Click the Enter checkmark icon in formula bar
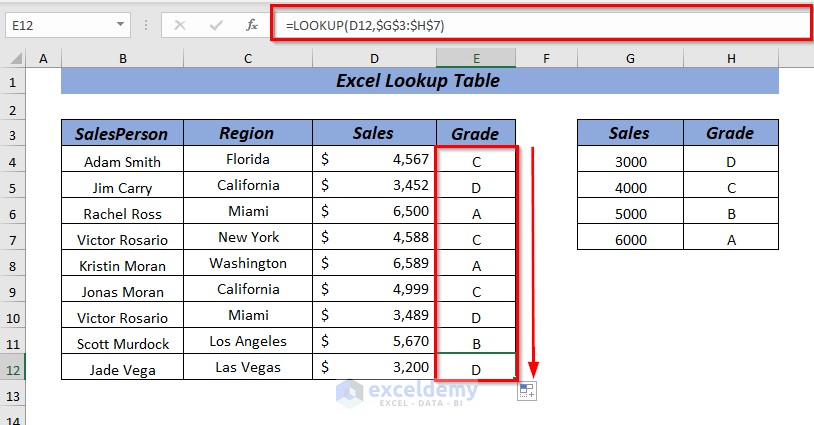The width and height of the screenshot is (814, 425). tap(216, 25)
